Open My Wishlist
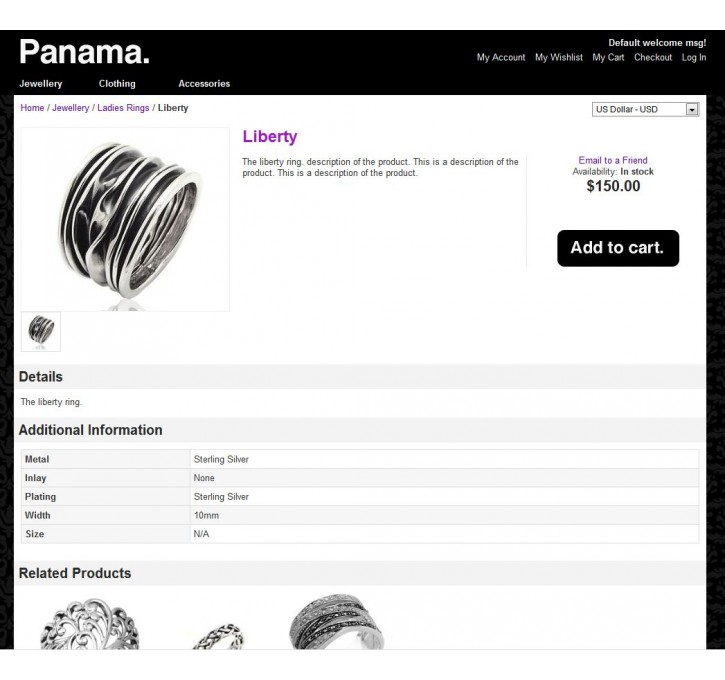Screen dimensions: 725x680 559,57
